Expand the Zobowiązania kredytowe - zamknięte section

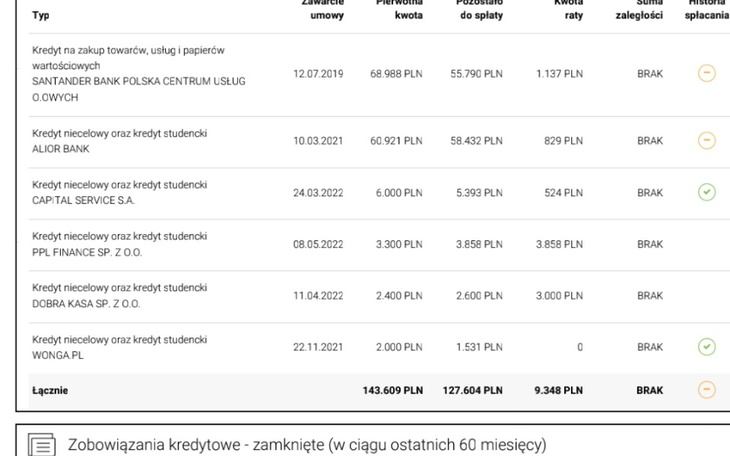(x=307, y=444)
